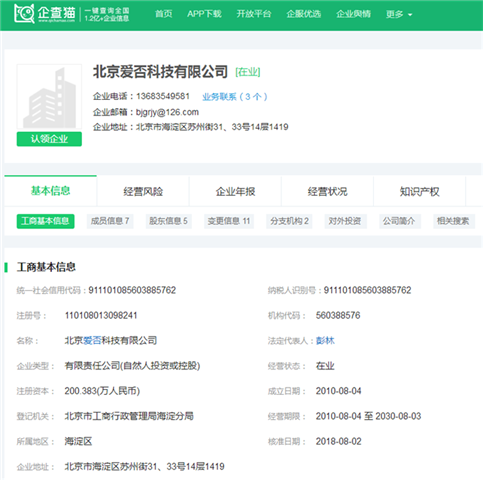Click the region value 海淀区

tap(78, 442)
